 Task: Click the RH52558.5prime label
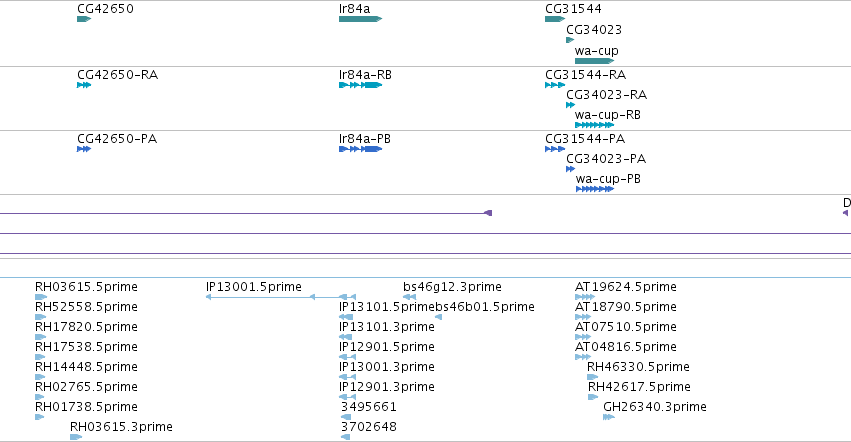(86, 306)
